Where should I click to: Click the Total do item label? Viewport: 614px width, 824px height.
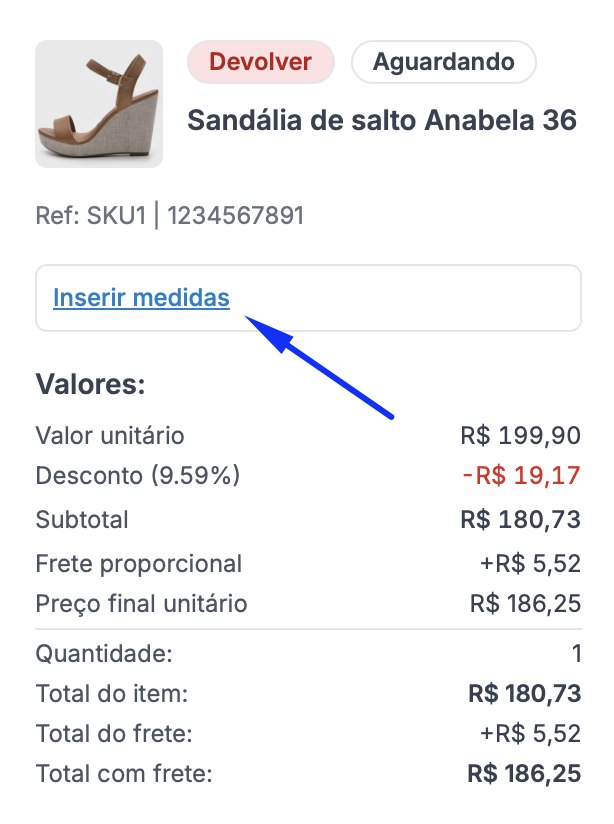coord(112,693)
